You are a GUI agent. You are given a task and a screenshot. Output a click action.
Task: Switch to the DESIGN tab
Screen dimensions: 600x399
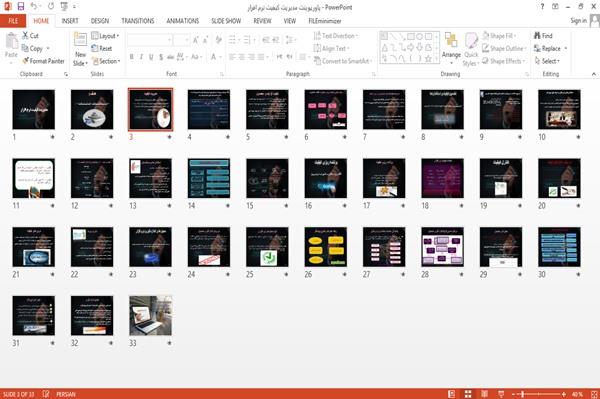(x=99, y=21)
